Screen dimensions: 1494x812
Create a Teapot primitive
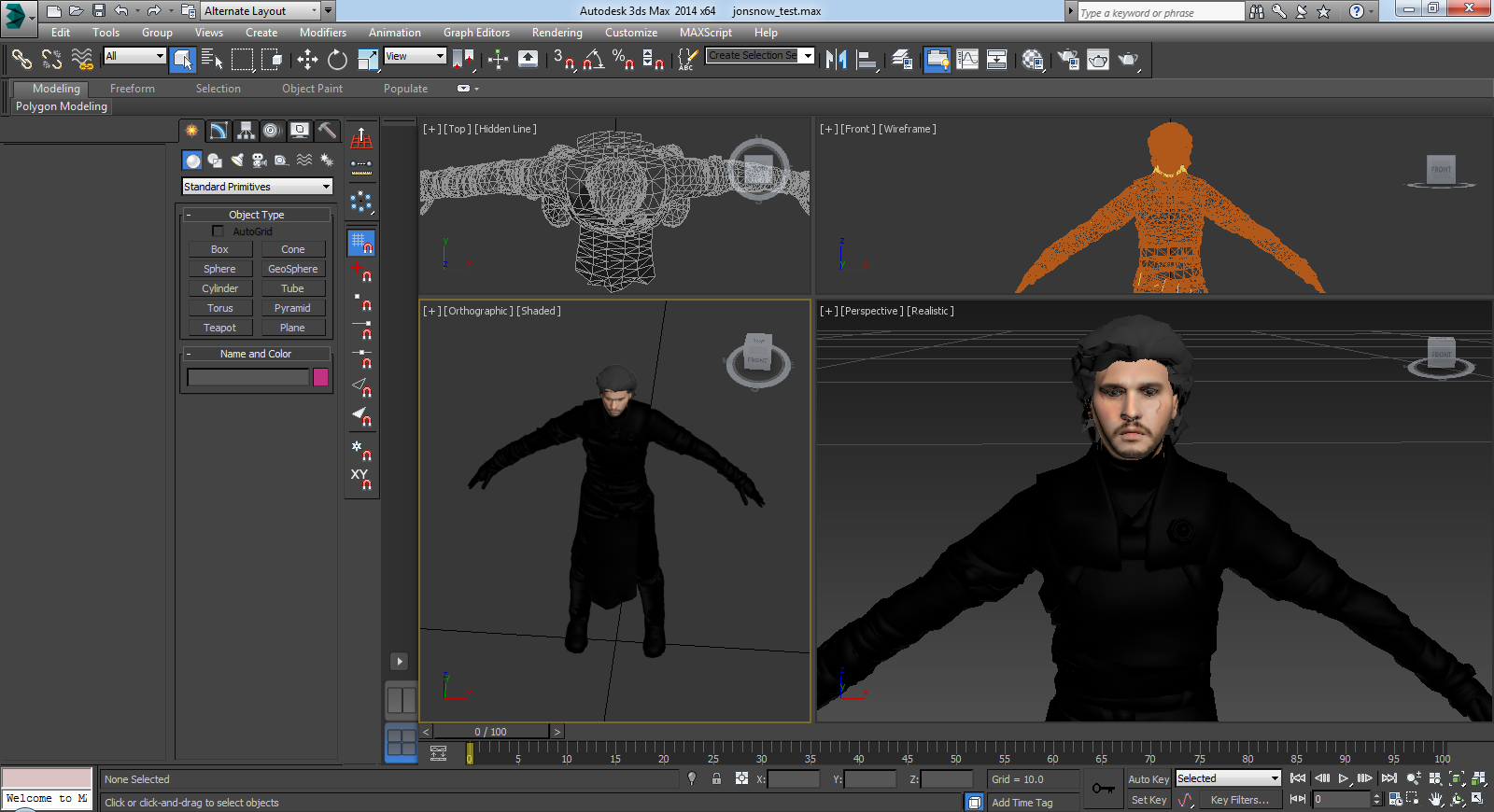220,328
